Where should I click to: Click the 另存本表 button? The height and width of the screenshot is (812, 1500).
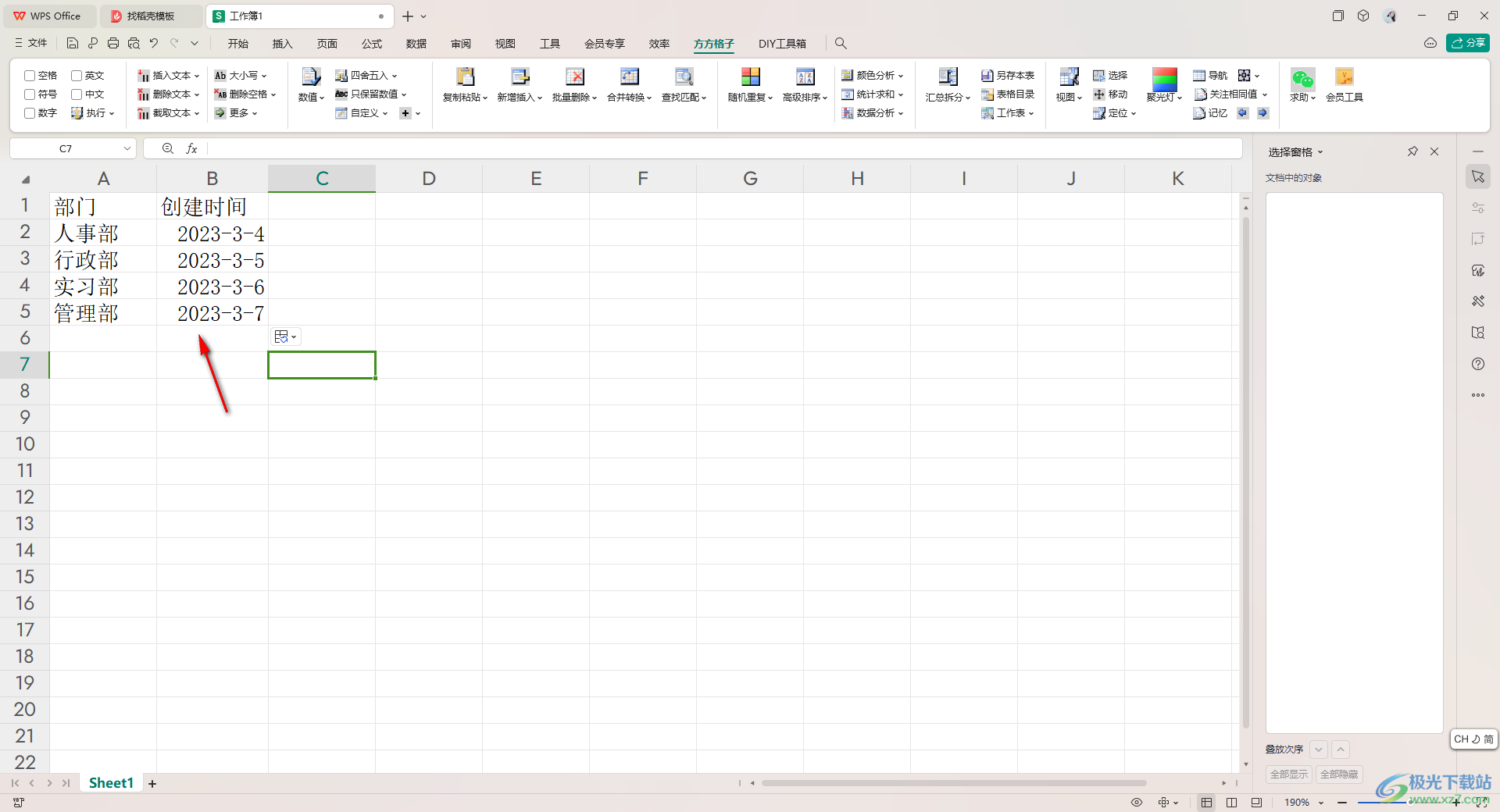click(x=1008, y=76)
